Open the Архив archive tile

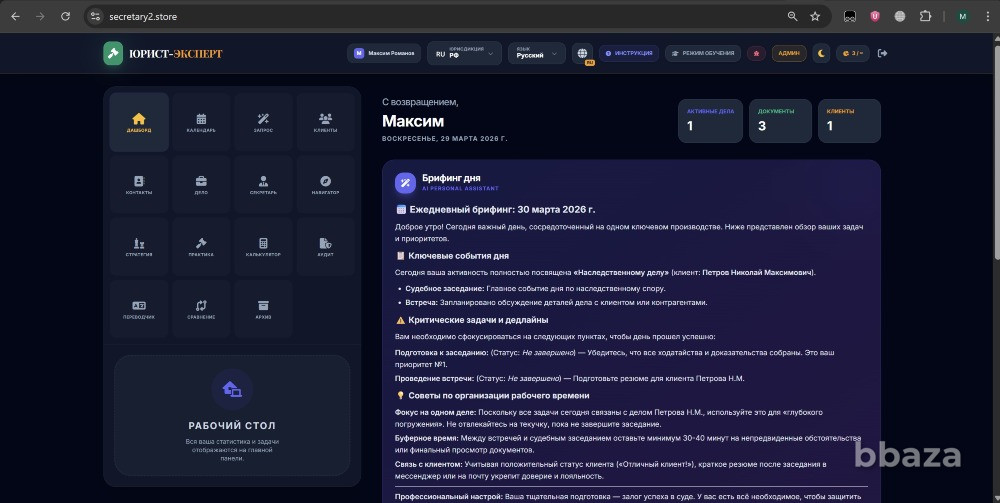coord(263,309)
